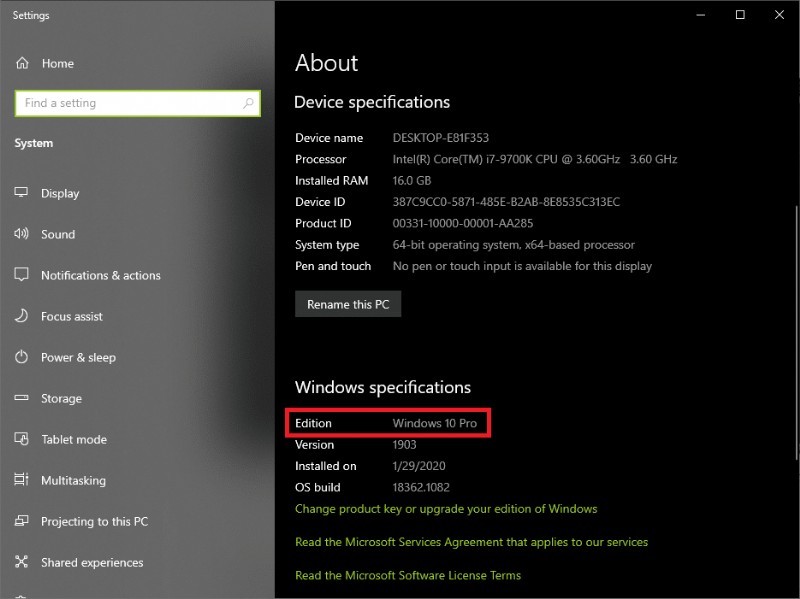Click the 64-bit operating system text
The height and width of the screenshot is (599, 800).
514,245
